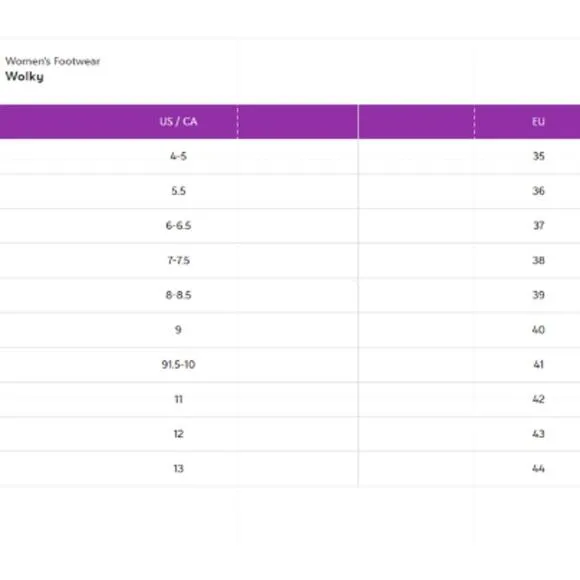Select the Wolky brand heading
This screenshot has width=580, height=580.
pyautogui.click(x=24, y=77)
